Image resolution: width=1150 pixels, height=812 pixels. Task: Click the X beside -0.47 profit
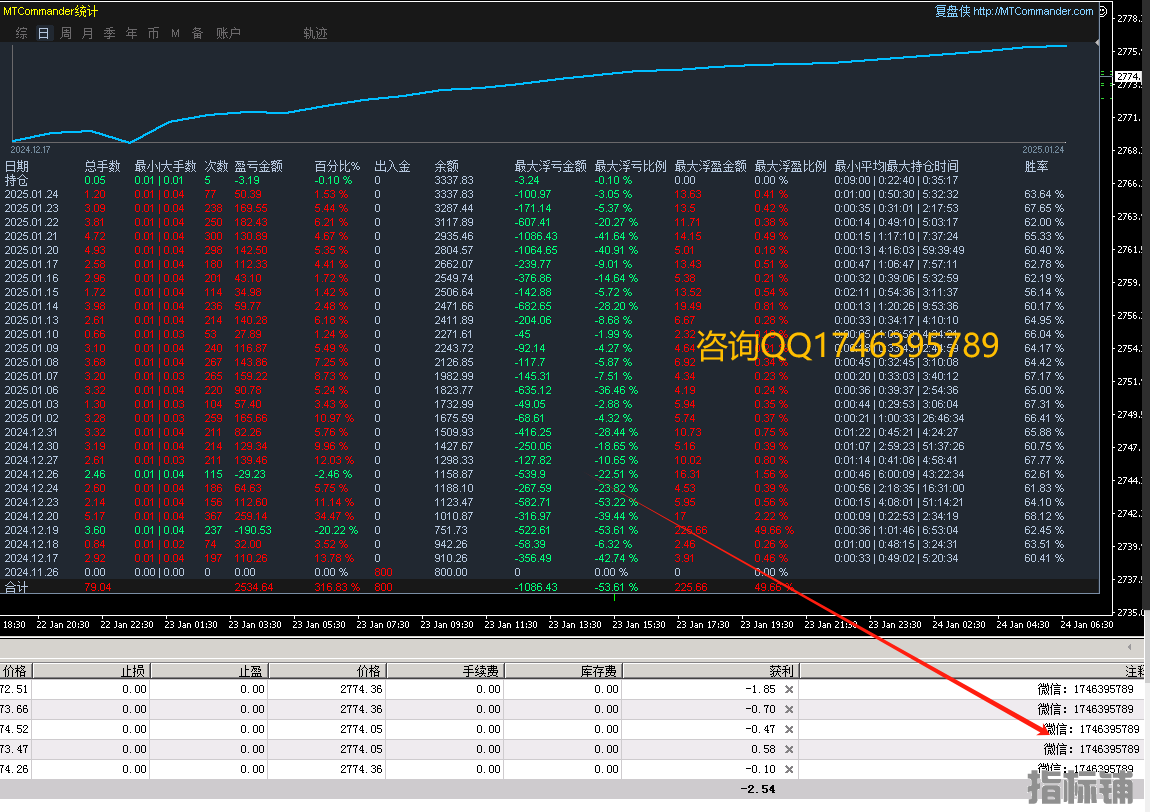tap(788, 729)
